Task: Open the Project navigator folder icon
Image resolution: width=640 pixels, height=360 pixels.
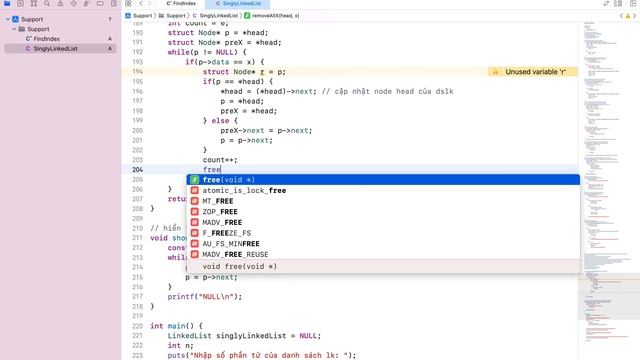Action: point(7,3)
